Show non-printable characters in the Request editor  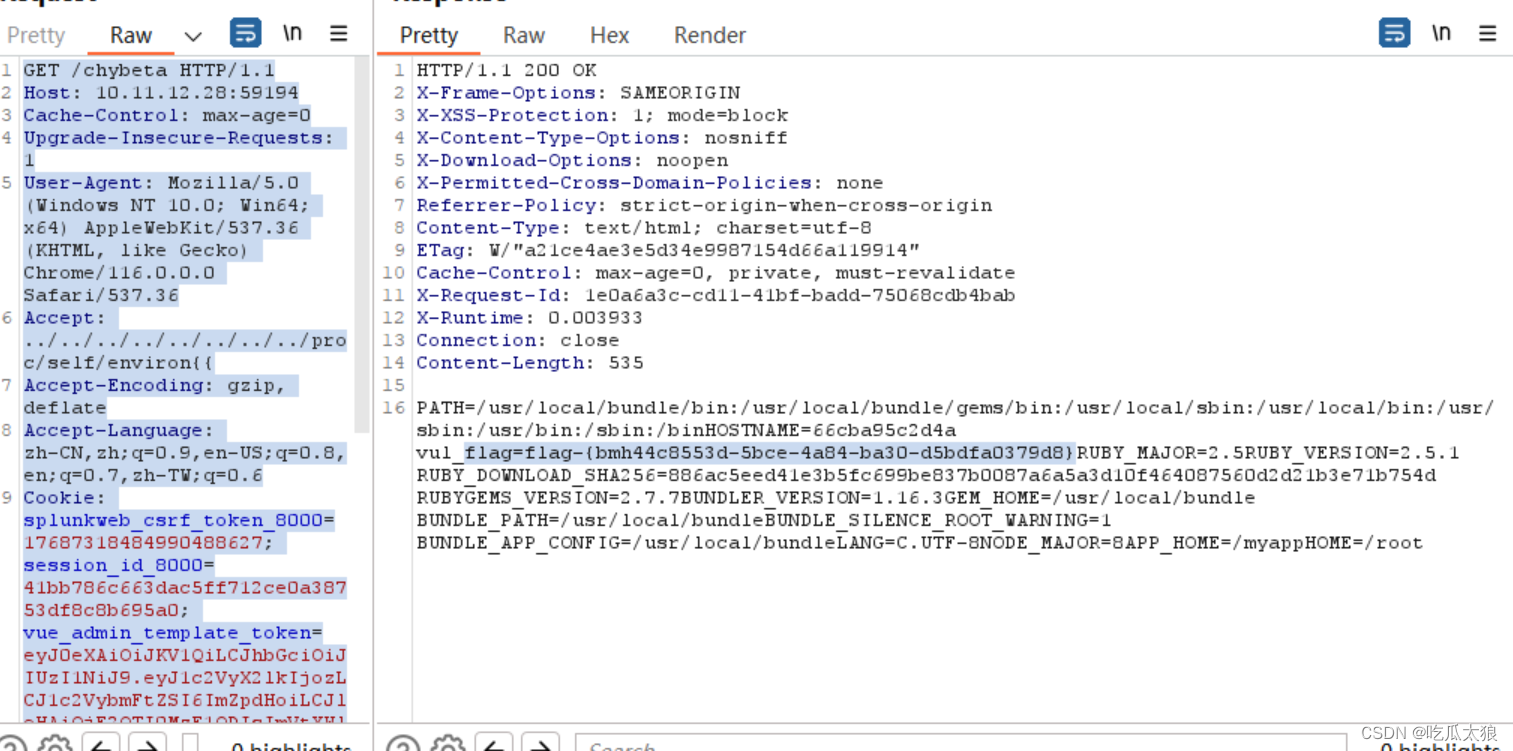293,33
